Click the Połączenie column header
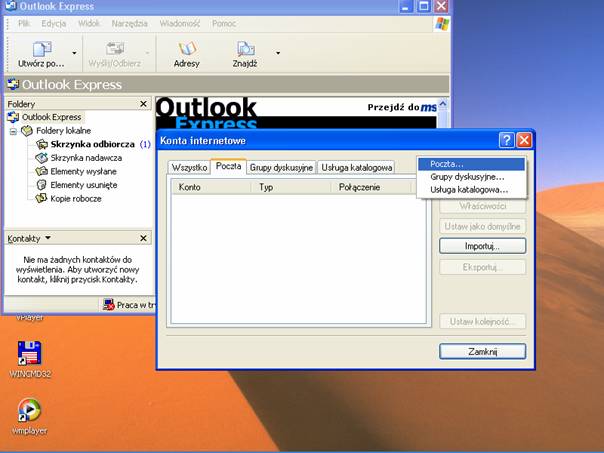This screenshot has width=604, height=453. (x=371, y=187)
